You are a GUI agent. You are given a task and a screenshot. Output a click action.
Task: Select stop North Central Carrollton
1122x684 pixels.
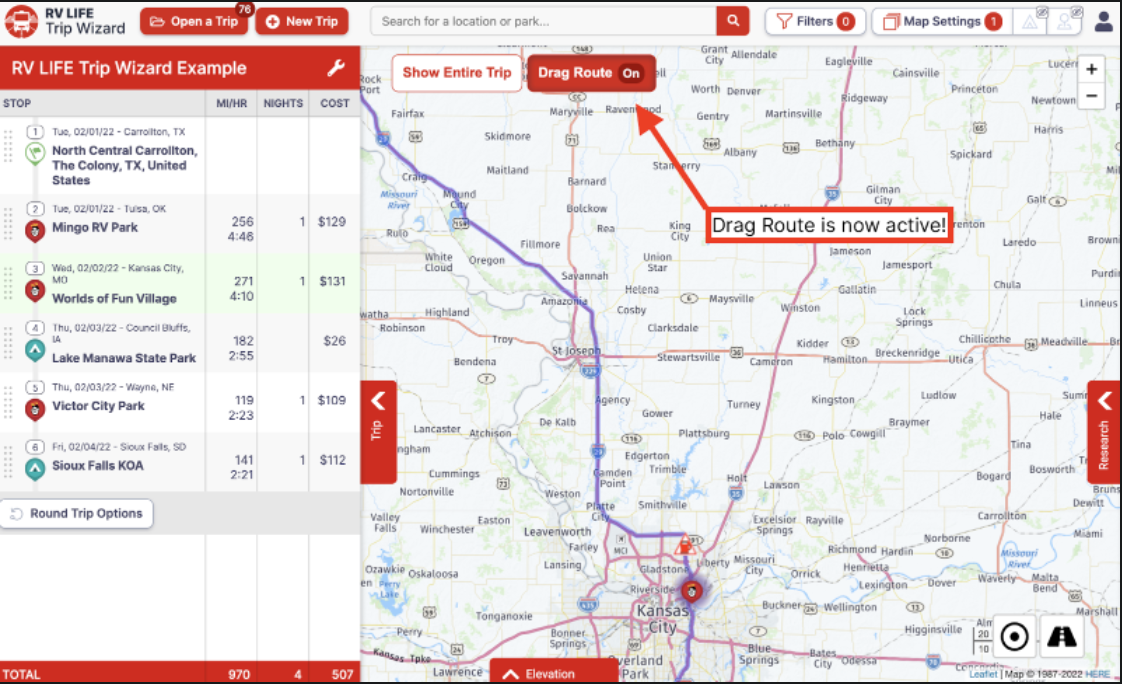[x=125, y=165]
